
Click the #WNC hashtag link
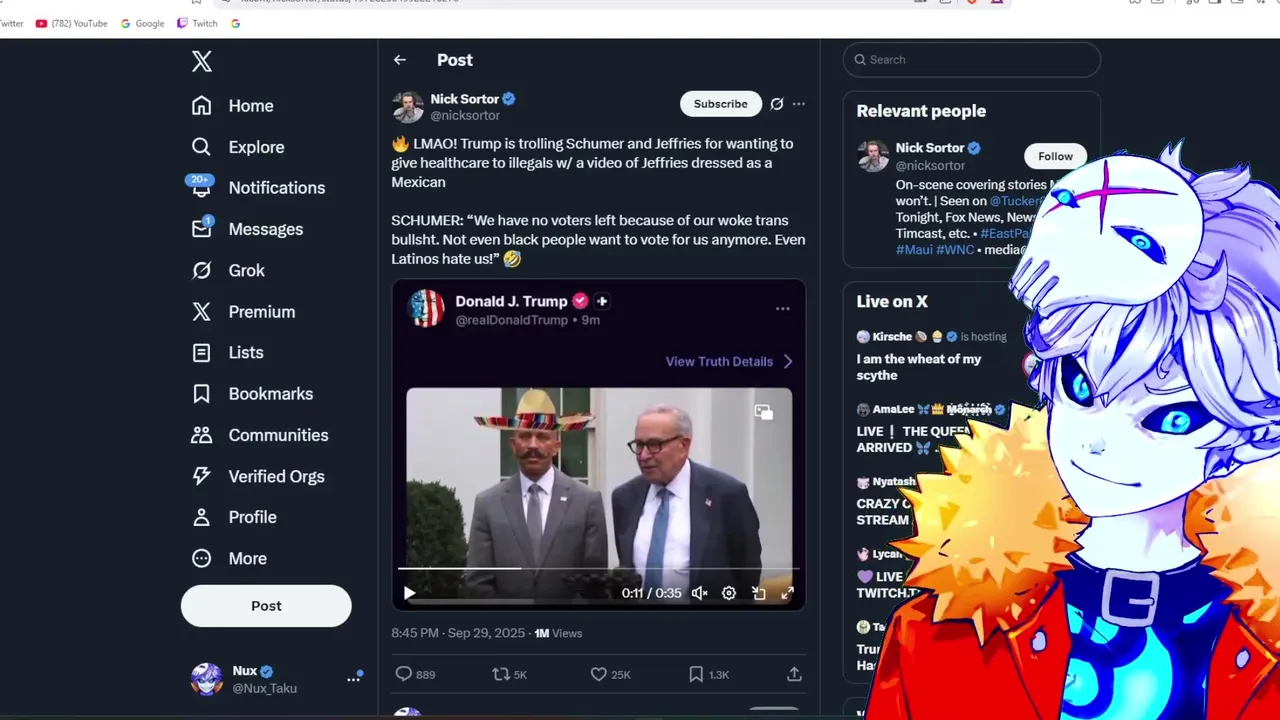[955, 250]
